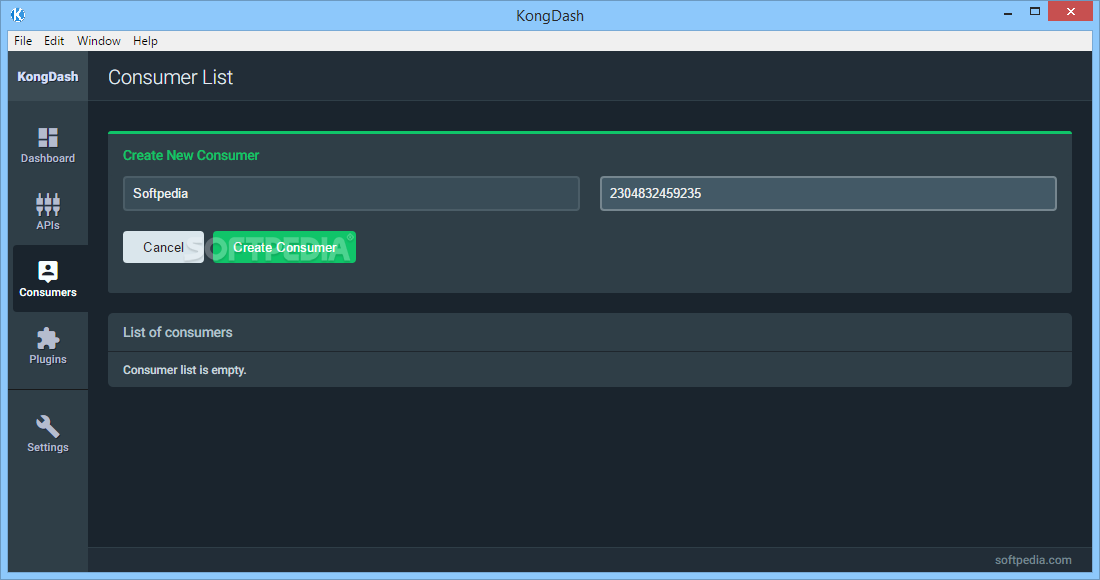Open the Help menu

coord(145,41)
